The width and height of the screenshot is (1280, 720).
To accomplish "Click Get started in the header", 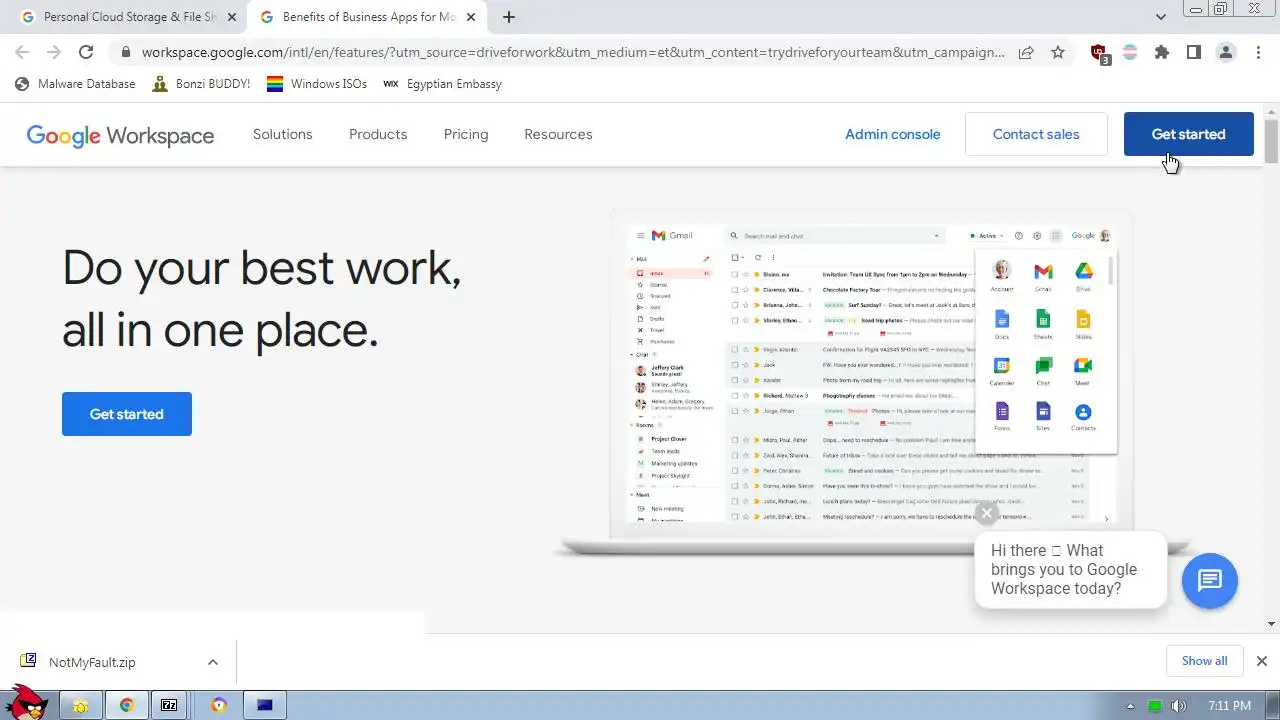I will pos(1188,134).
